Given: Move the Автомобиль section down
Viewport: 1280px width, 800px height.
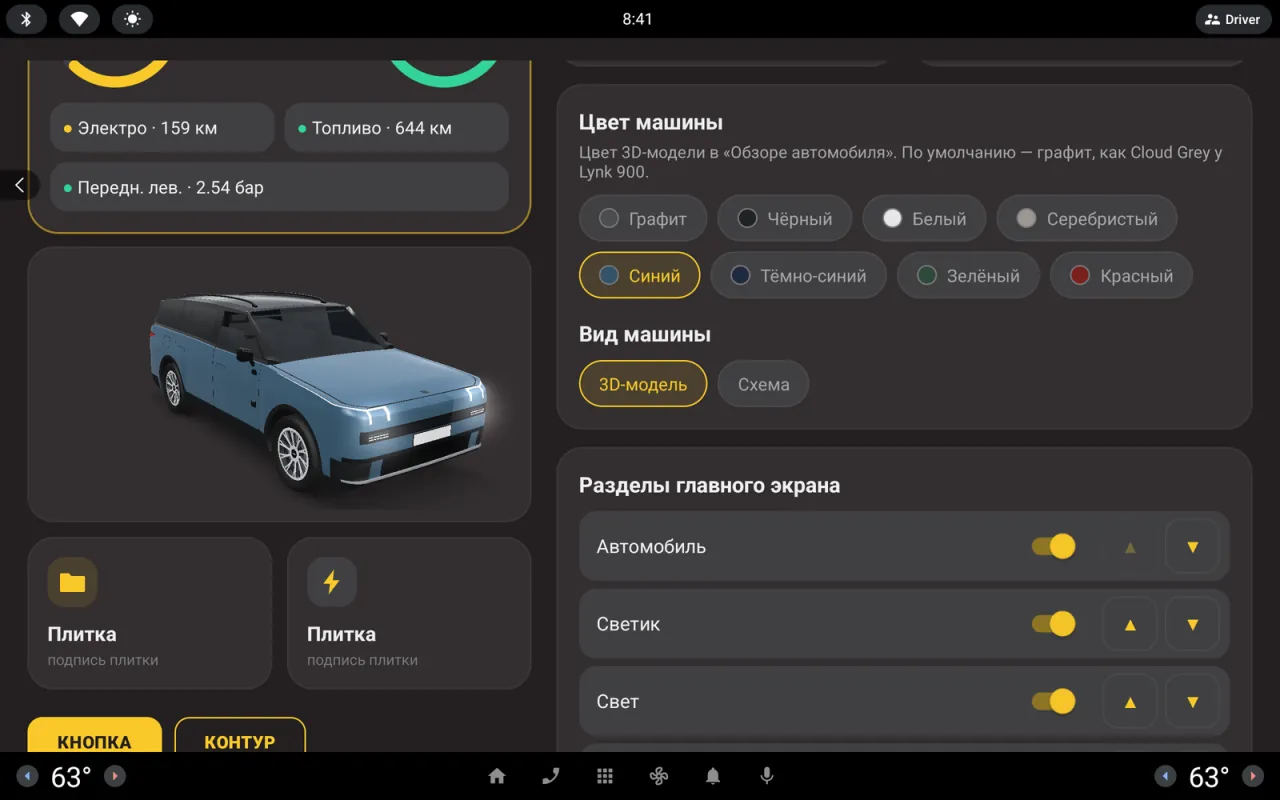Looking at the screenshot, I should 1192,547.
